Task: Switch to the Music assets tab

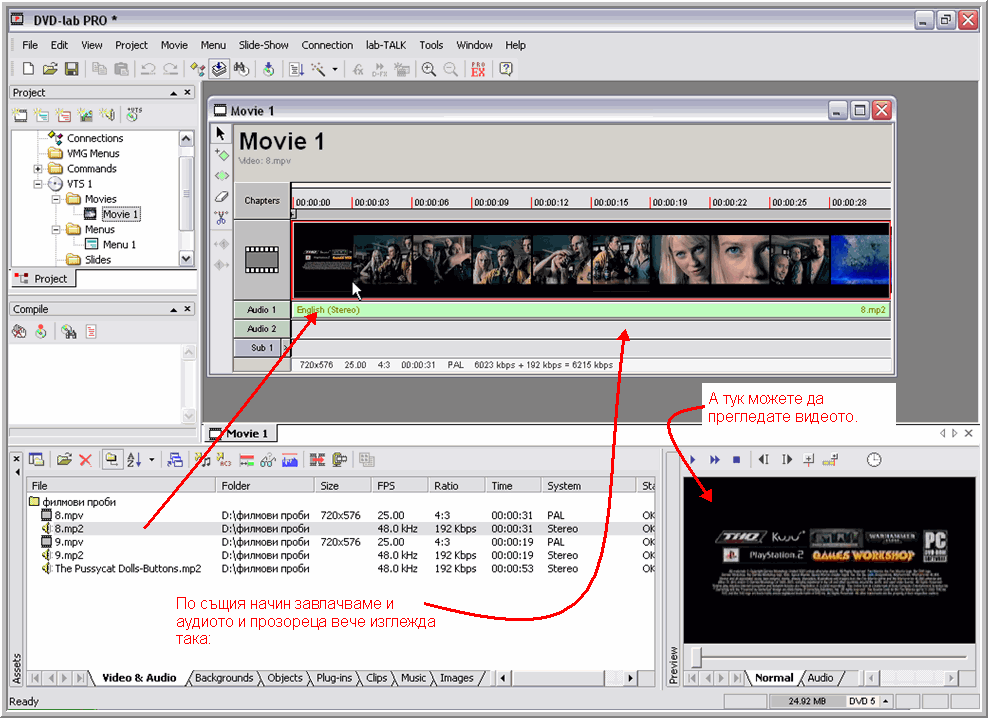Action: pyautogui.click(x=413, y=678)
